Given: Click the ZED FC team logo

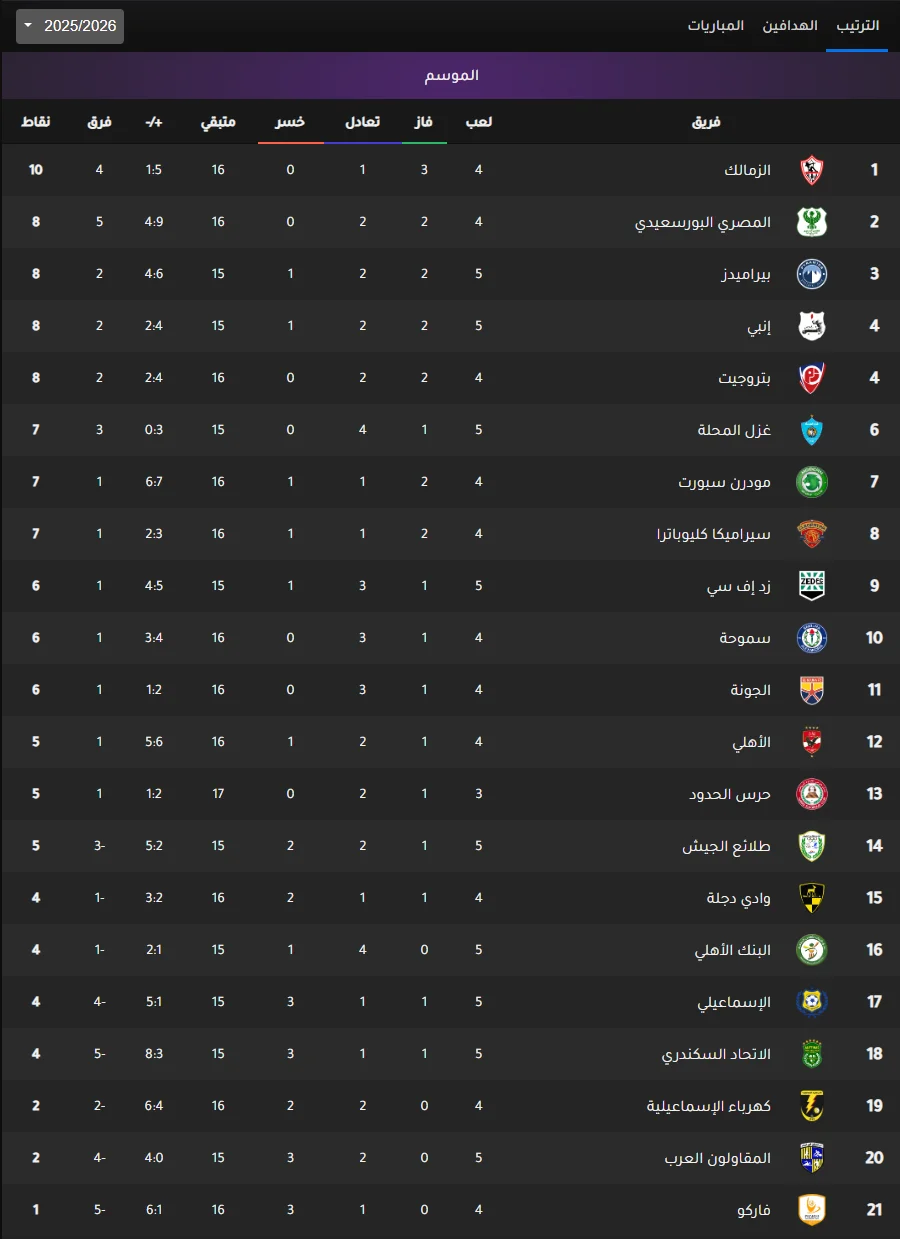Looking at the screenshot, I should coord(811,586).
